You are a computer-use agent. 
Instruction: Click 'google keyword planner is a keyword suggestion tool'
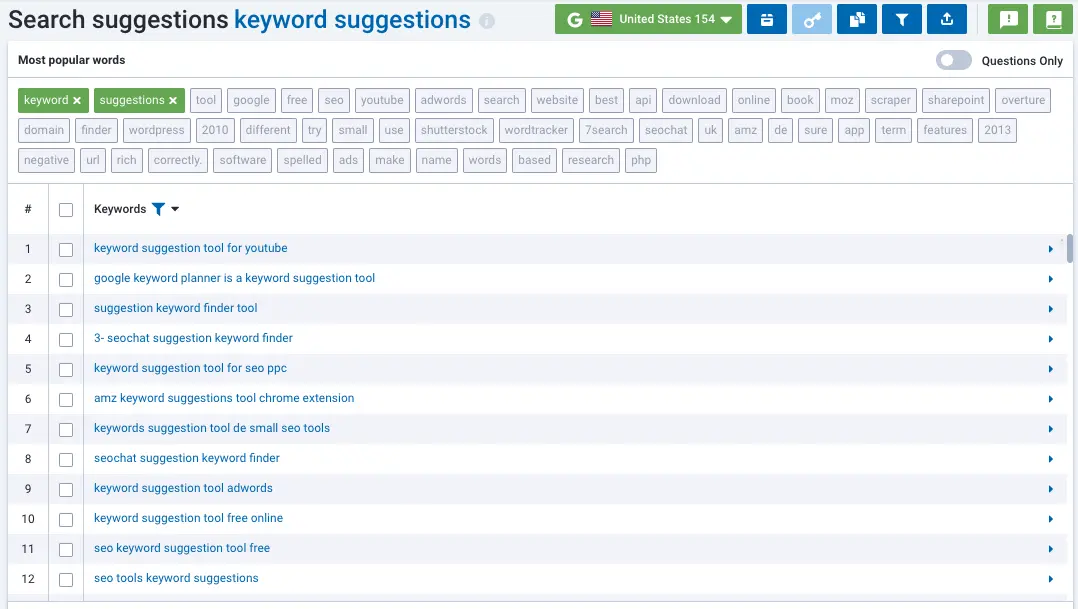pos(234,278)
